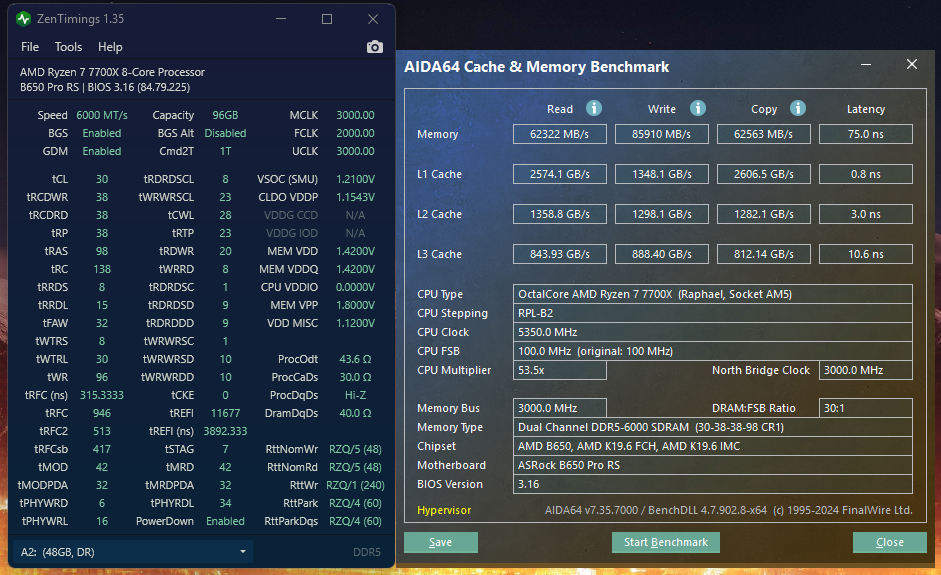Image resolution: width=941 pixels, height=575 pixels.
Task: Minimize the ZenTimings window
Action: coord(281,19)
